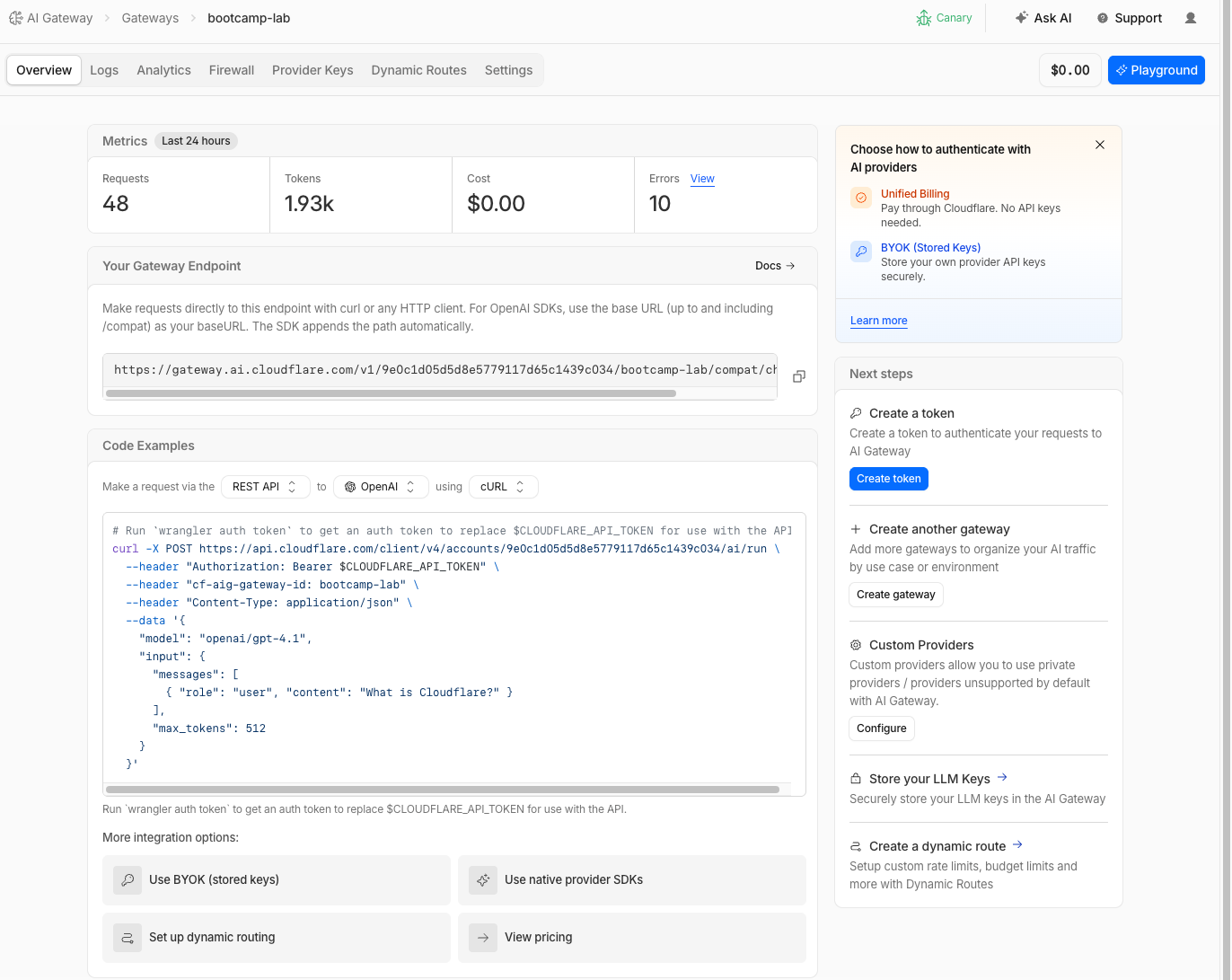The height and width of the screenshot is (980, 1232).
Task: Open the REST API method dropdown
Action: click(x=266, y=487)
